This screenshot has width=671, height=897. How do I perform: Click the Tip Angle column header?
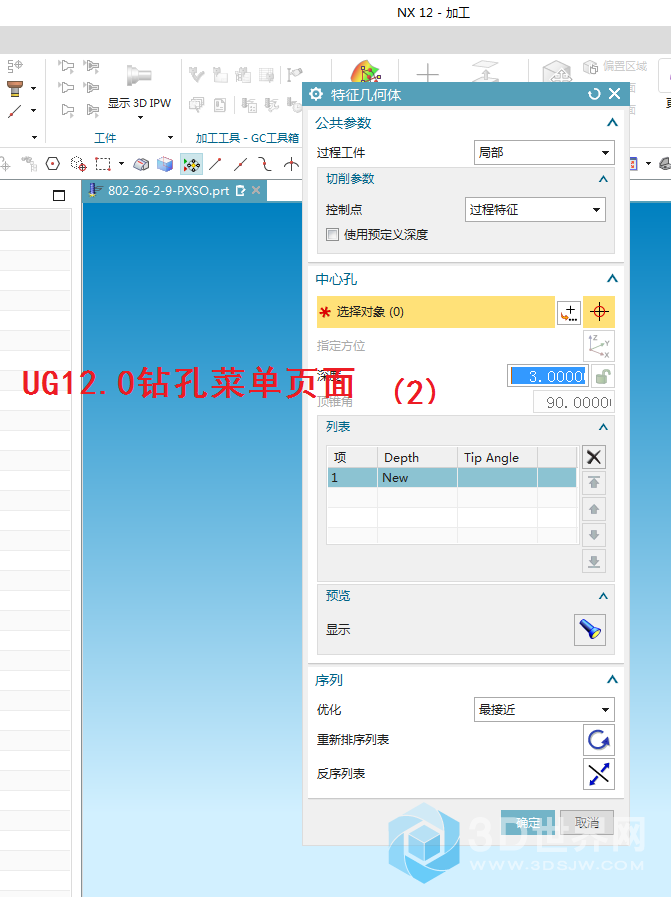[497, 458]
